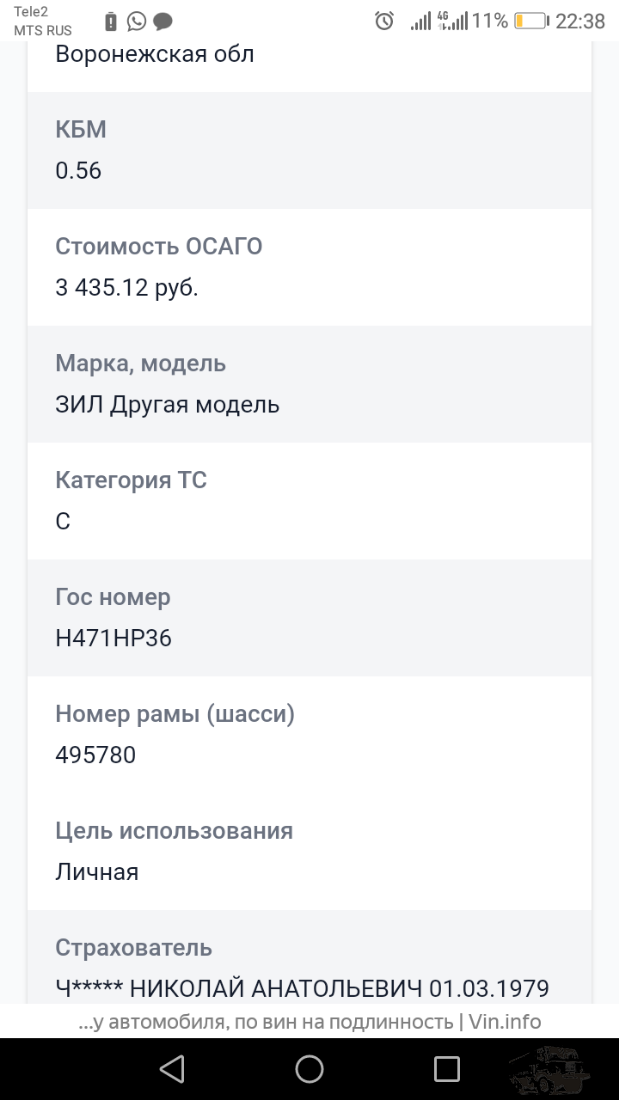Tap the alarm clock status icon
Image resolution: width=619 pixels, height=1100 pixels.
pos(384,21)
